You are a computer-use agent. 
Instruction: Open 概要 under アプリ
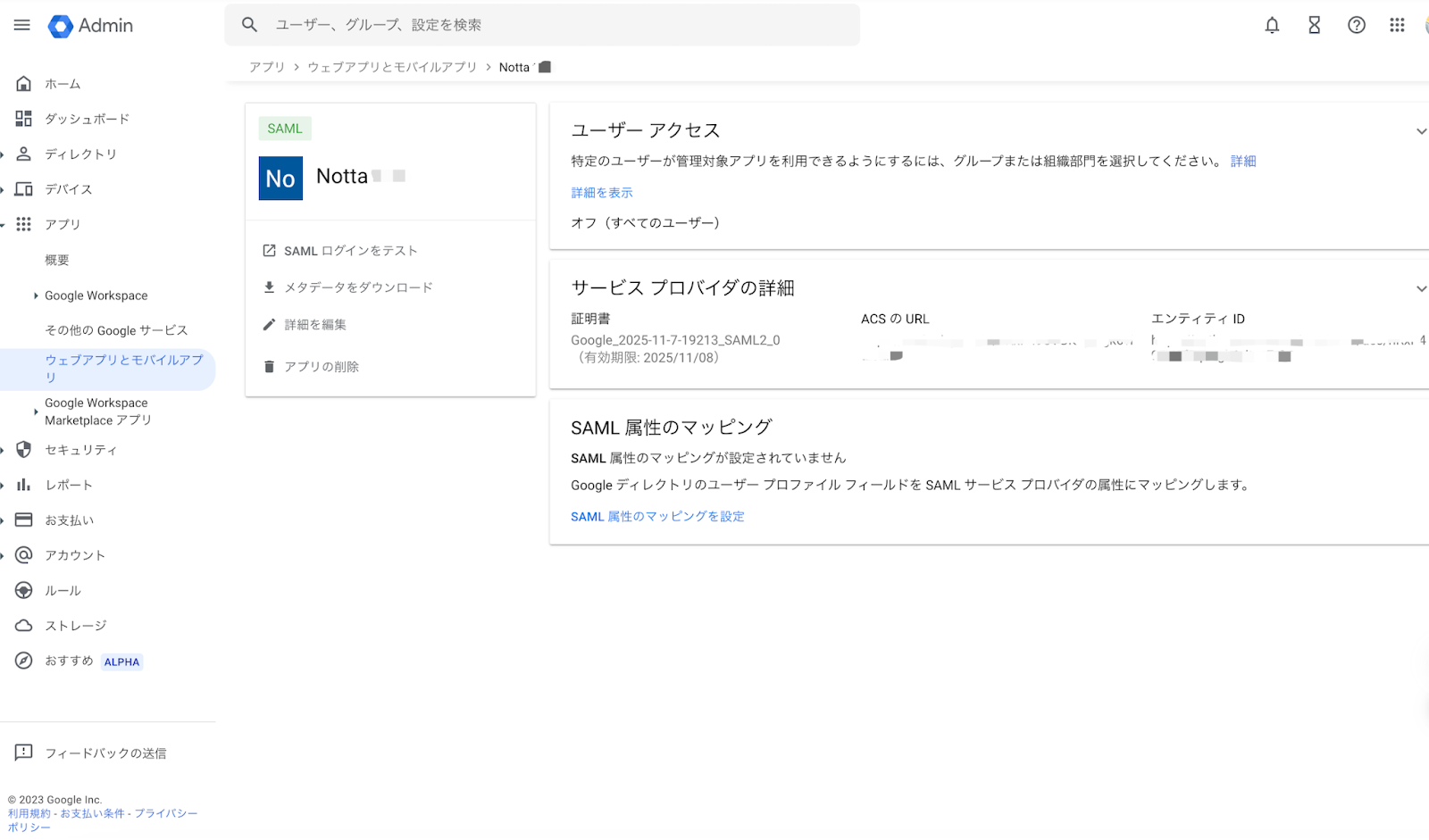57,260
